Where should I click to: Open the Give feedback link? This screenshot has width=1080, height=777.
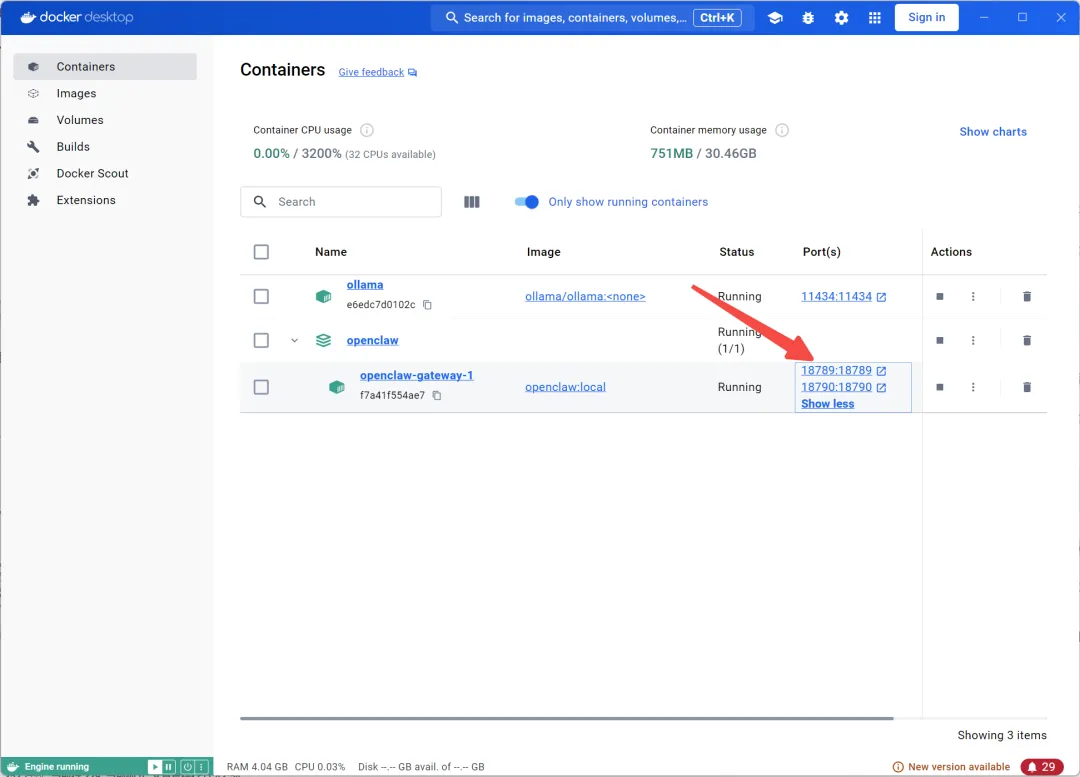(377, 72)
